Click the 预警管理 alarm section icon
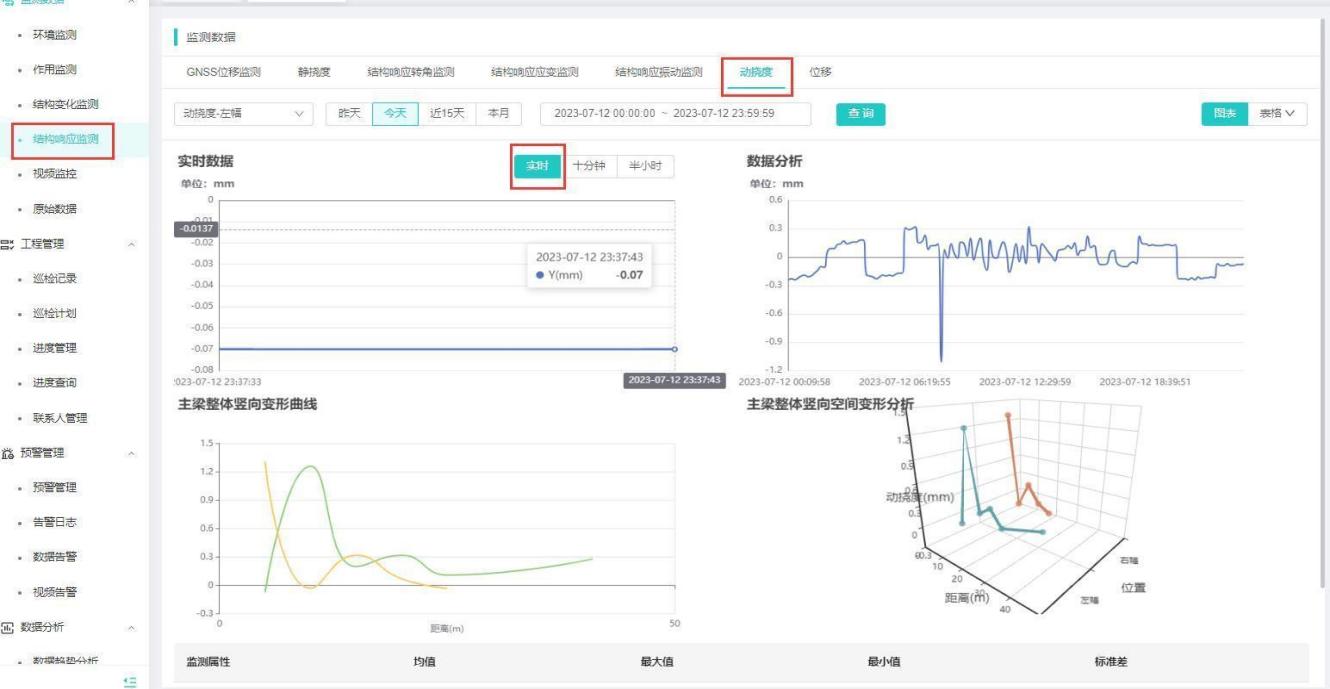 point(8,453)
